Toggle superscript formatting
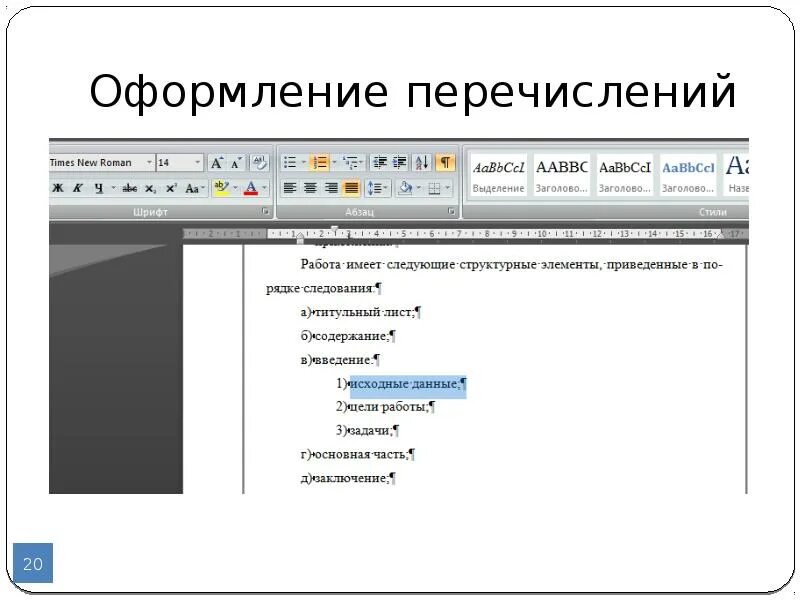Image resolution: width=800 pixels, height=600 pixels. (171, 188)
